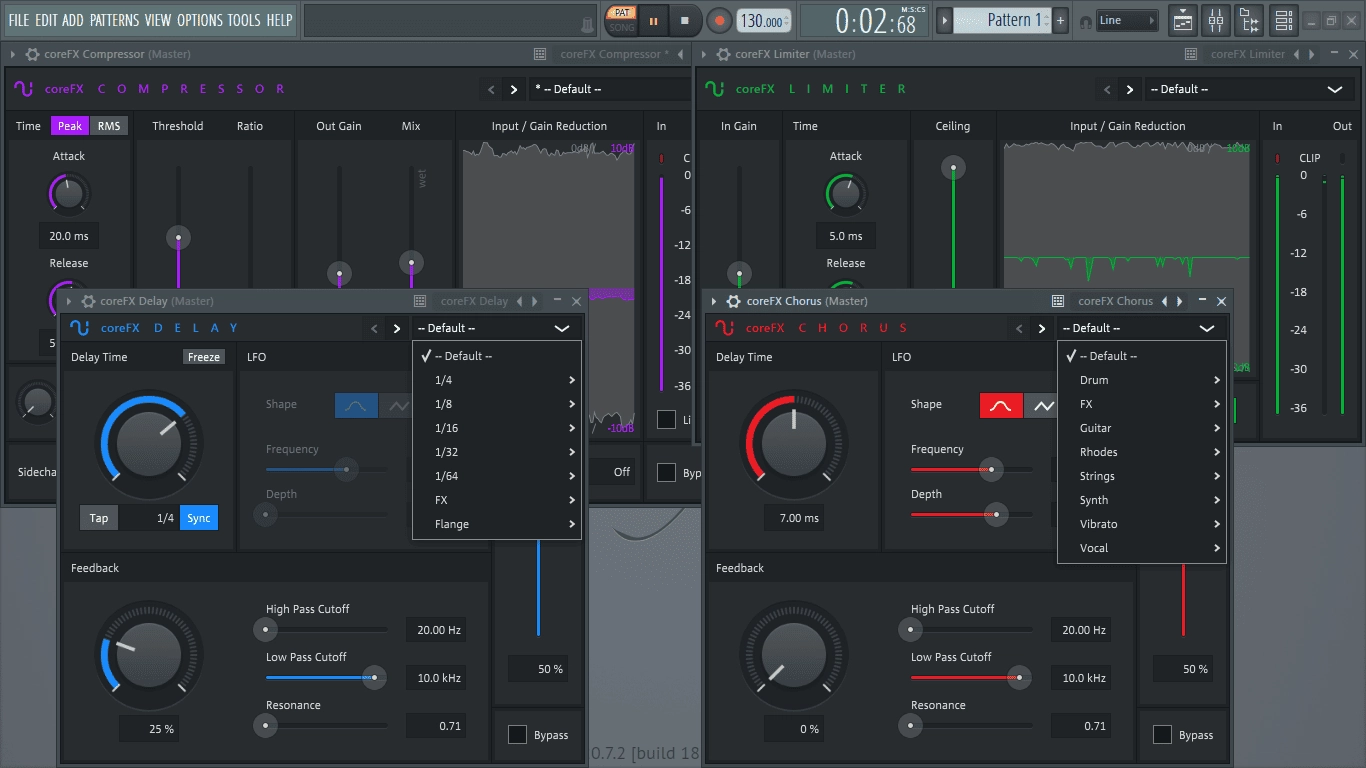Switch to SONG mode
The width and height of the screenshot is (1366, 768).
(x=622, y=27)
